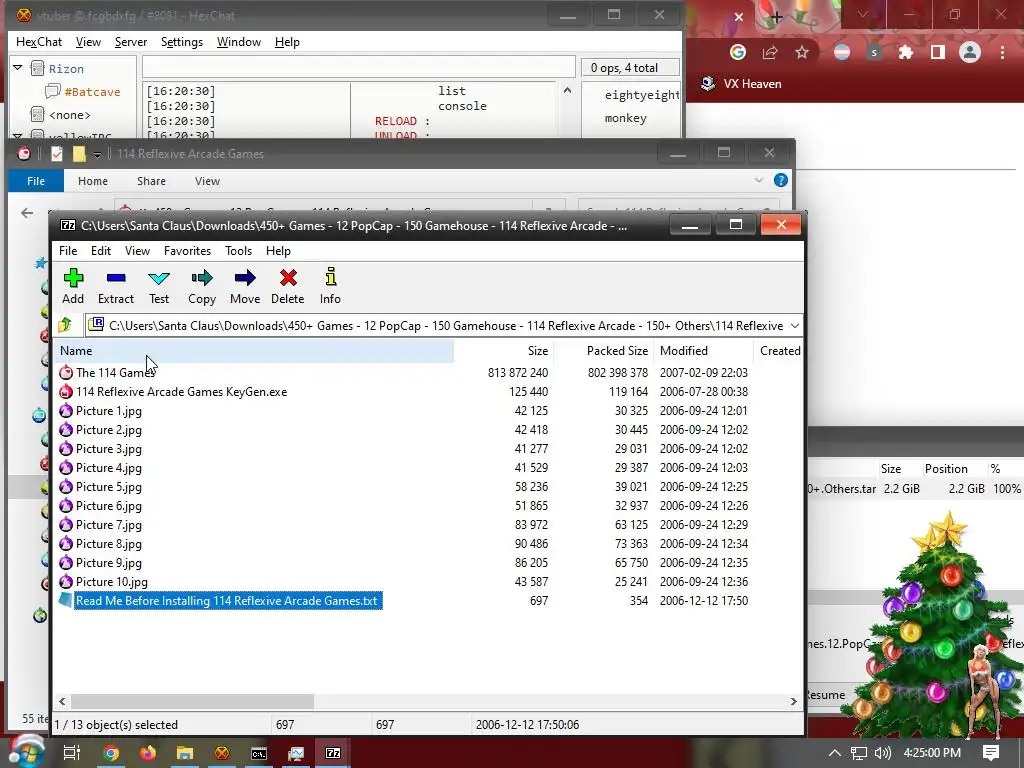Image resolution: width=1024 pixels, height=768 pixels.
Task: Click the Picture 7.jpg file icon
Action: pyautogui.click(x=66, y=524)
